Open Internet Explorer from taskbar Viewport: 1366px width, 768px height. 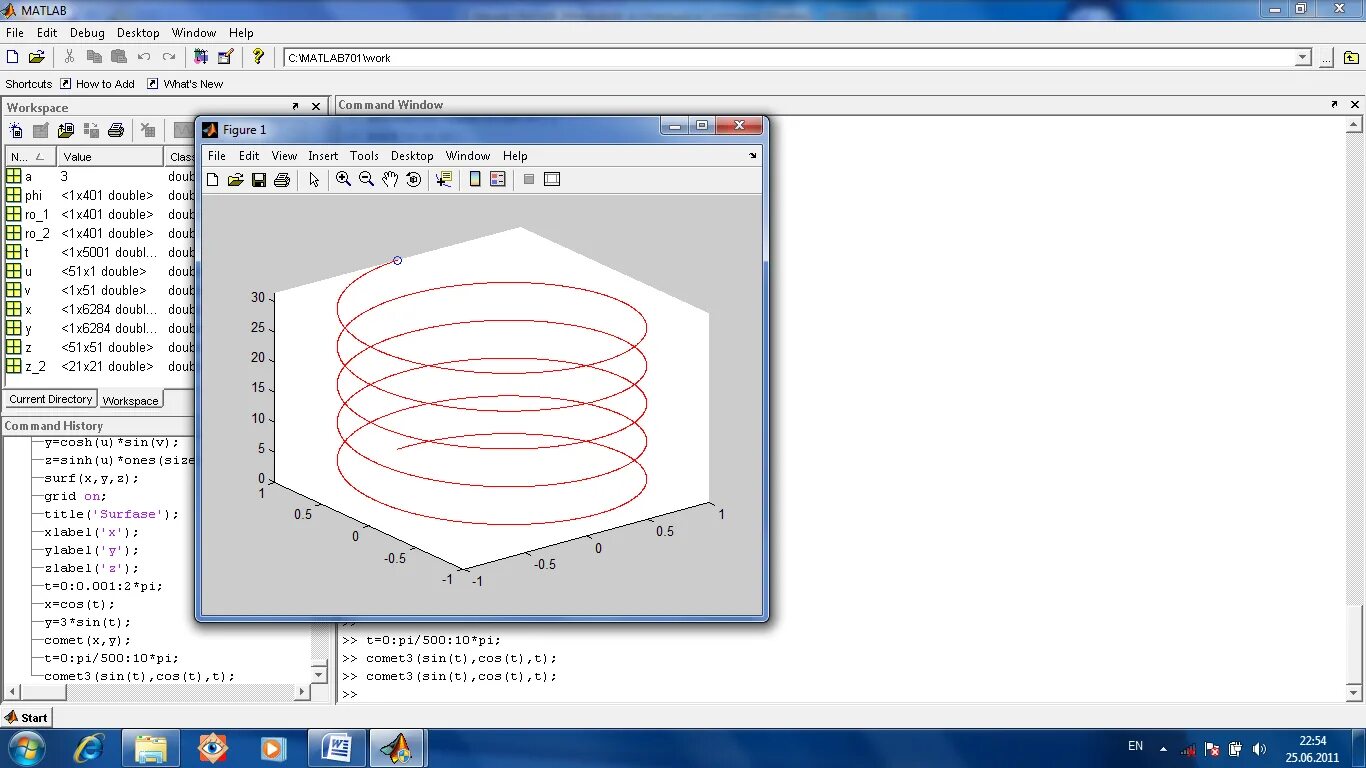pyautogui.click(x=89, y=748)
